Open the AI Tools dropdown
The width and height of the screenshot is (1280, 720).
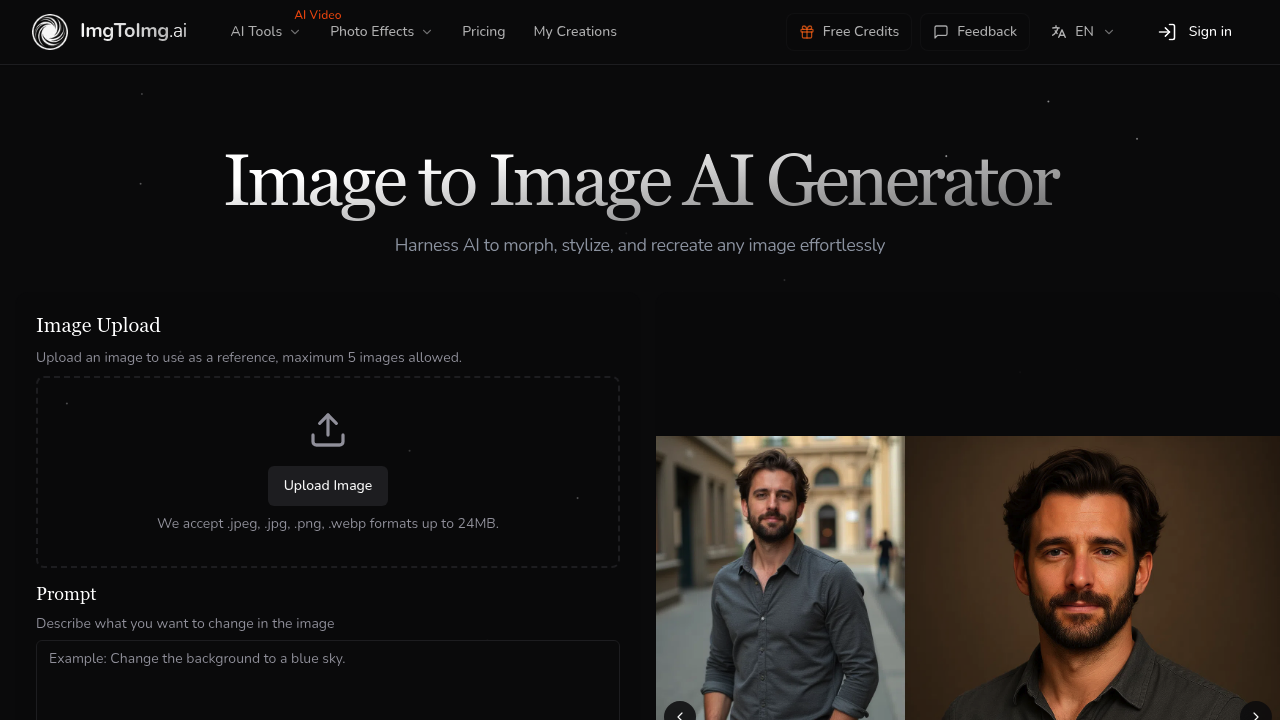(x=264, y=31)
